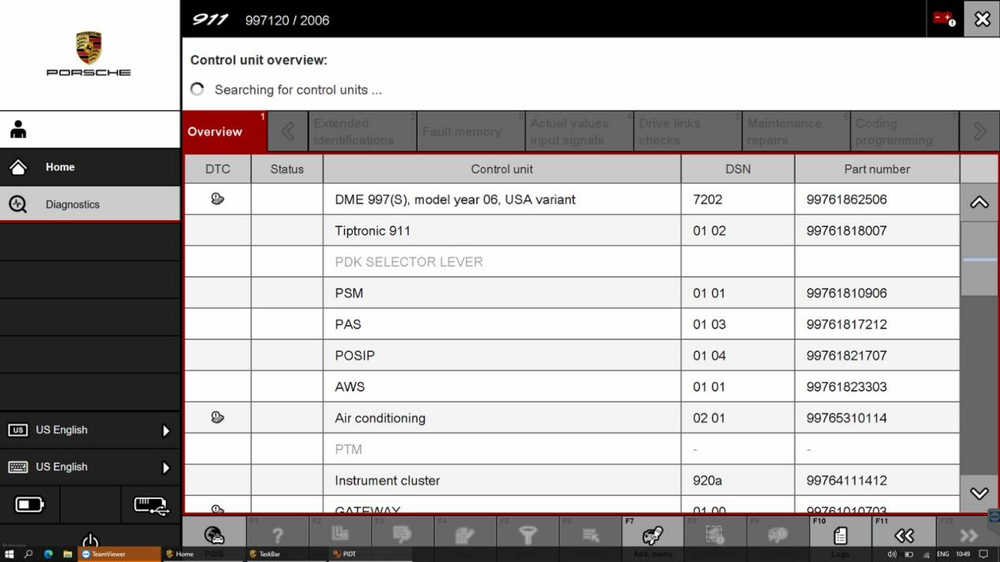Click the power icon in sidebar
This screenshot has height=562, width=1000.
point(90,541)
